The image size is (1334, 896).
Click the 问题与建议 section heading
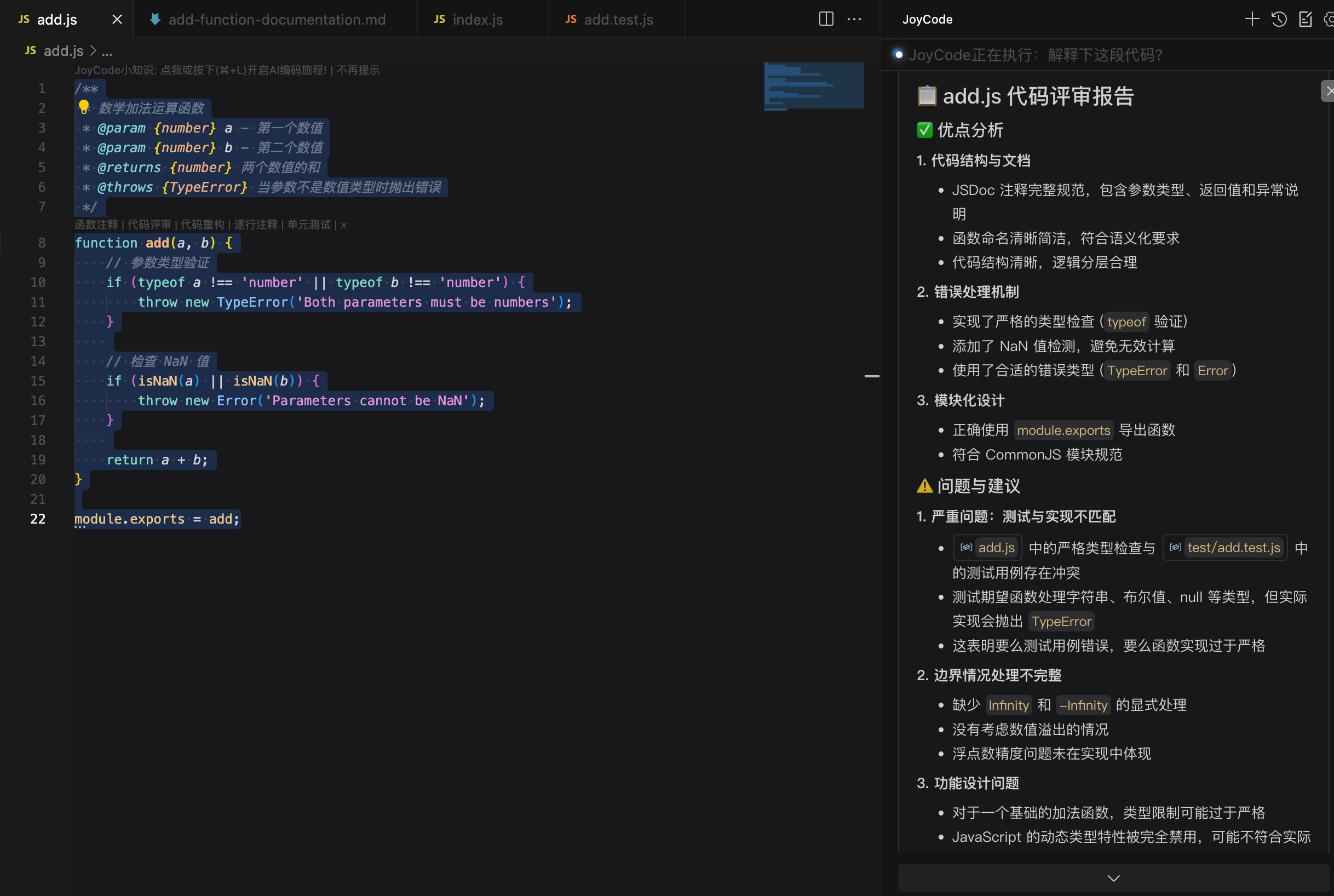point(968,486)
